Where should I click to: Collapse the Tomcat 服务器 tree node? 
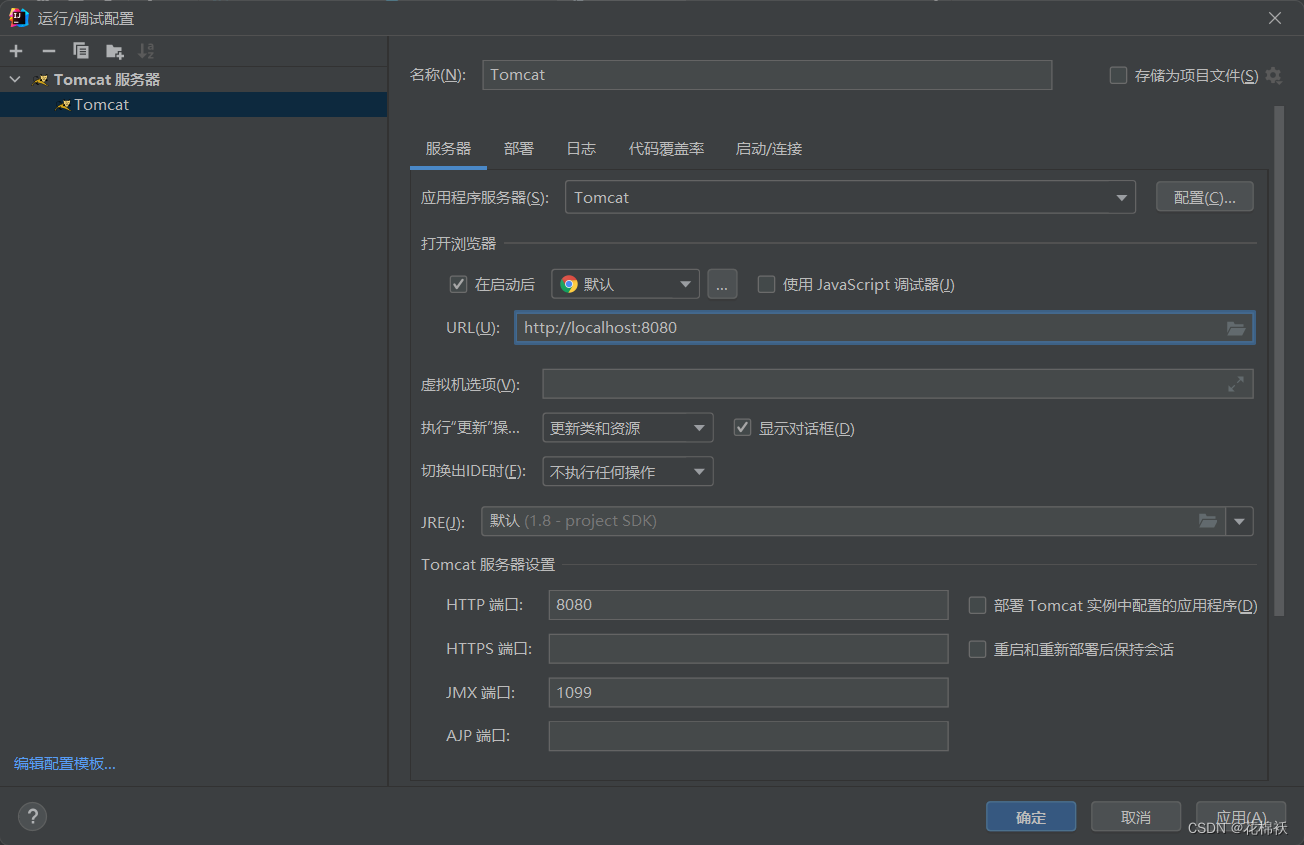14,79
